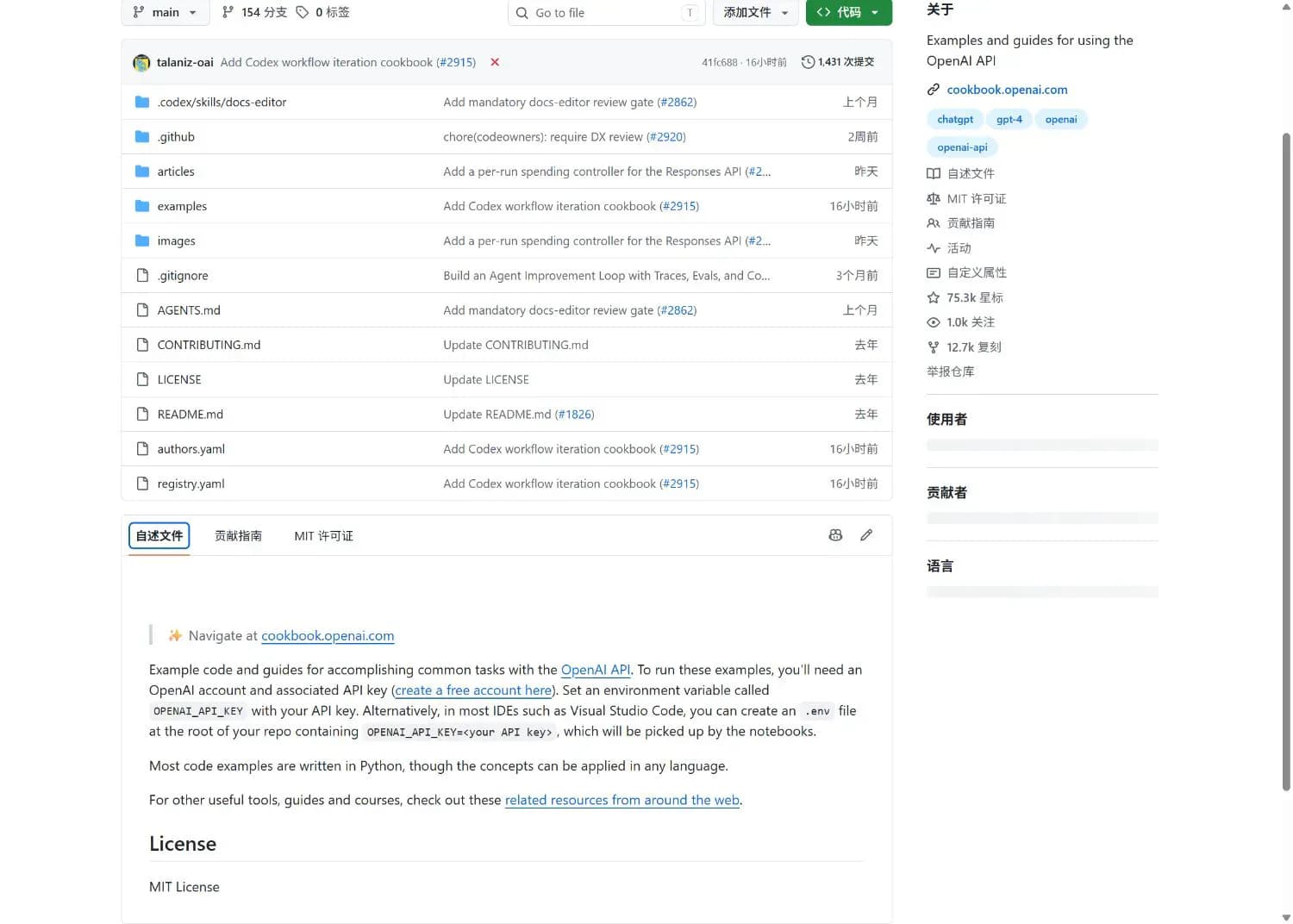Open .codex/skills/docs-editor folder
The image size is (1293, 924).
(x=222, y=102)
